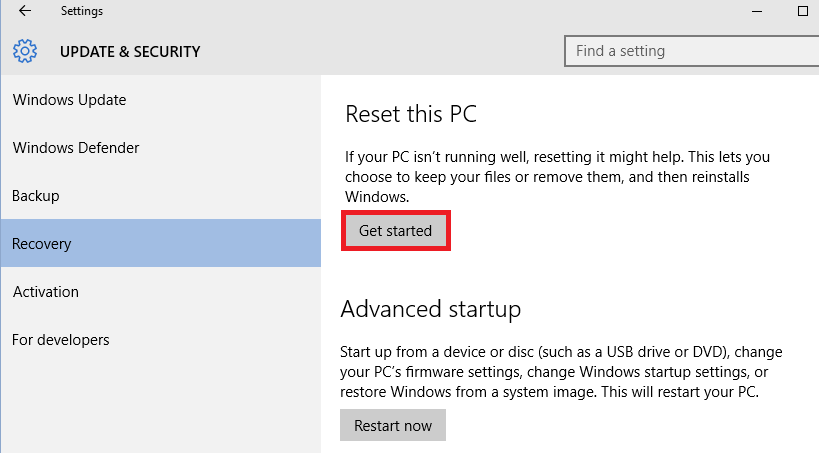The image size is (819, 453).
Task: Click the Settings window title text
Action: [81, 11]
